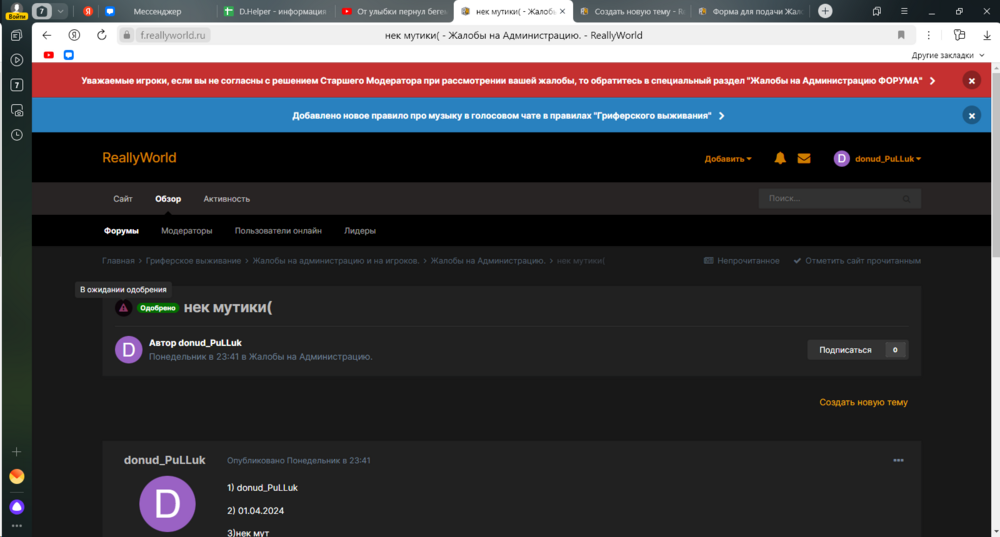This screenshot has width=1000, height=537.
Task: Open a new tab with the plus button
Action: coord(825,11)
